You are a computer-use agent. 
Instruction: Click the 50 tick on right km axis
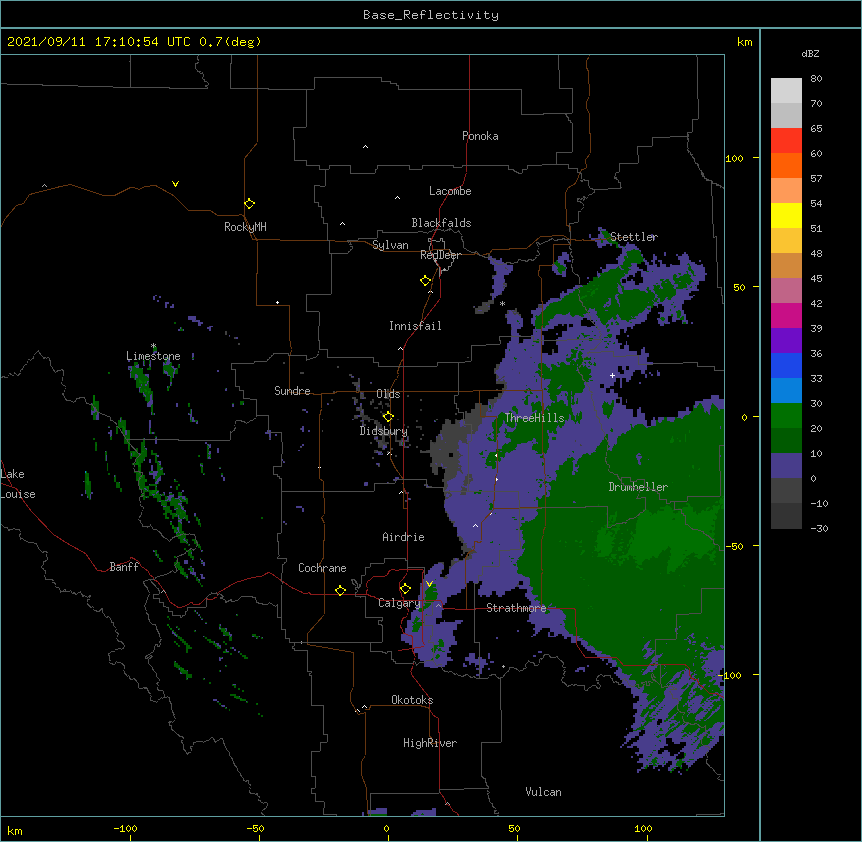click(x=739, y=287)
